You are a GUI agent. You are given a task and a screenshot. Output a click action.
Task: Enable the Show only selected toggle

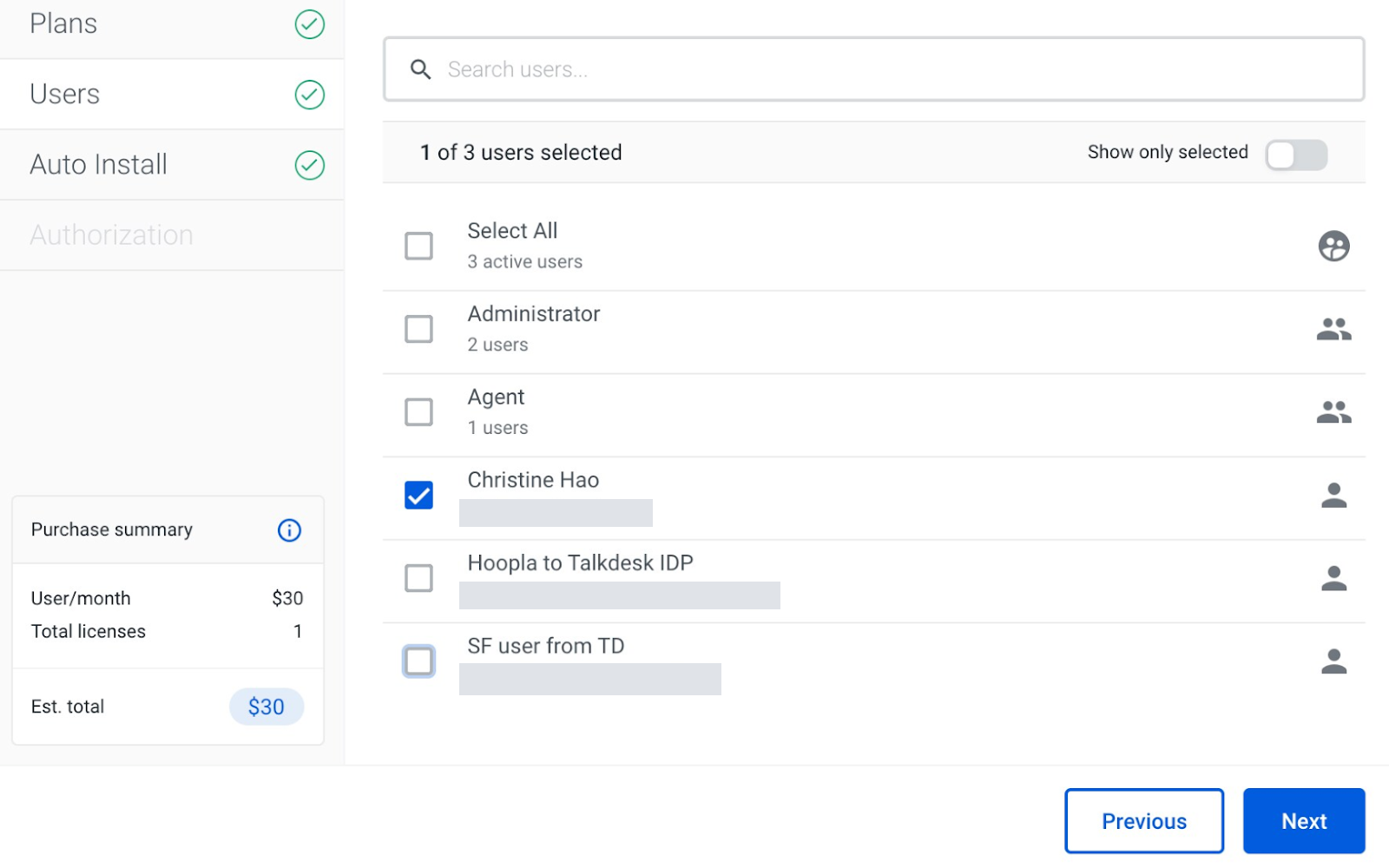(x=1296, y=155)
